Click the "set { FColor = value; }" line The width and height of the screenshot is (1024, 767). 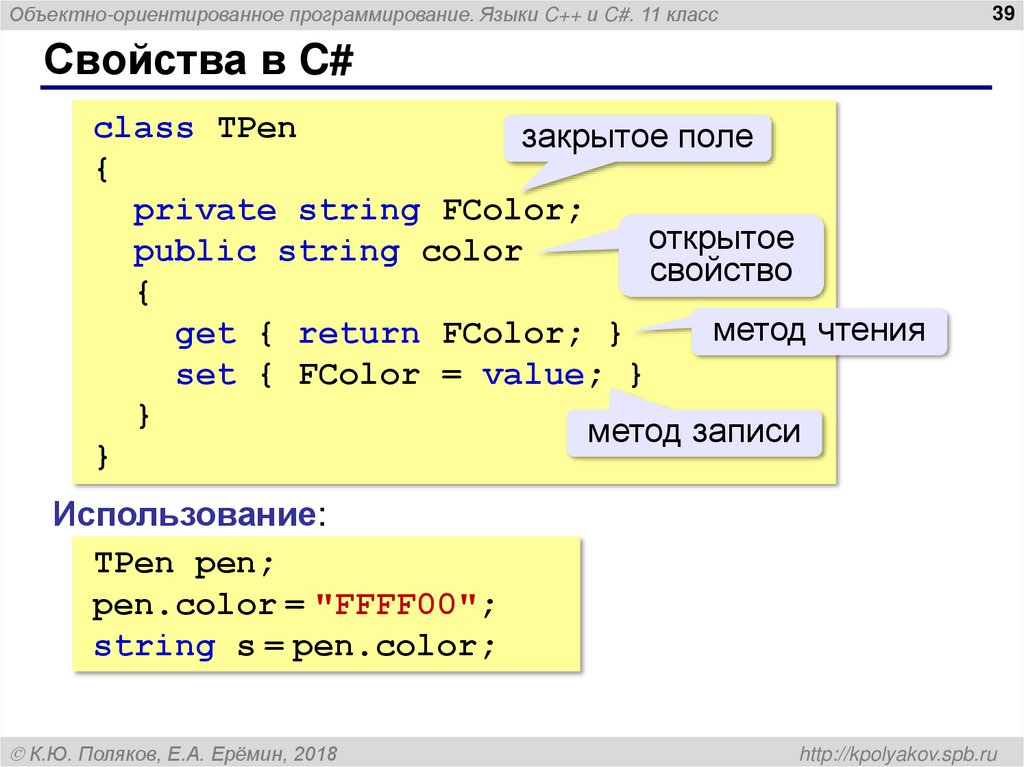point(409,375)
